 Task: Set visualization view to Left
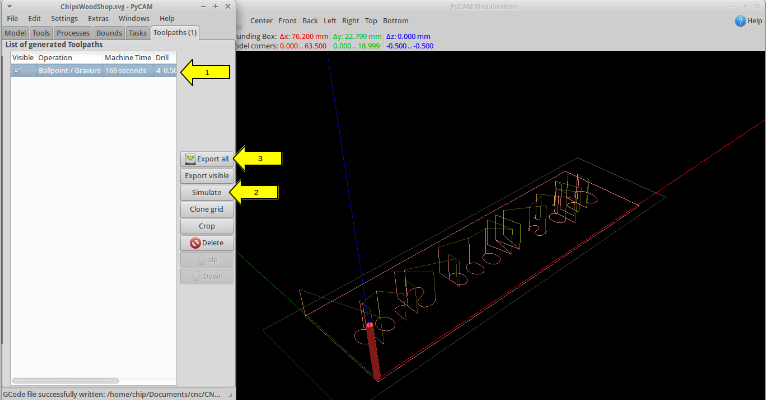pyautogui.click(x=330, y=21)
